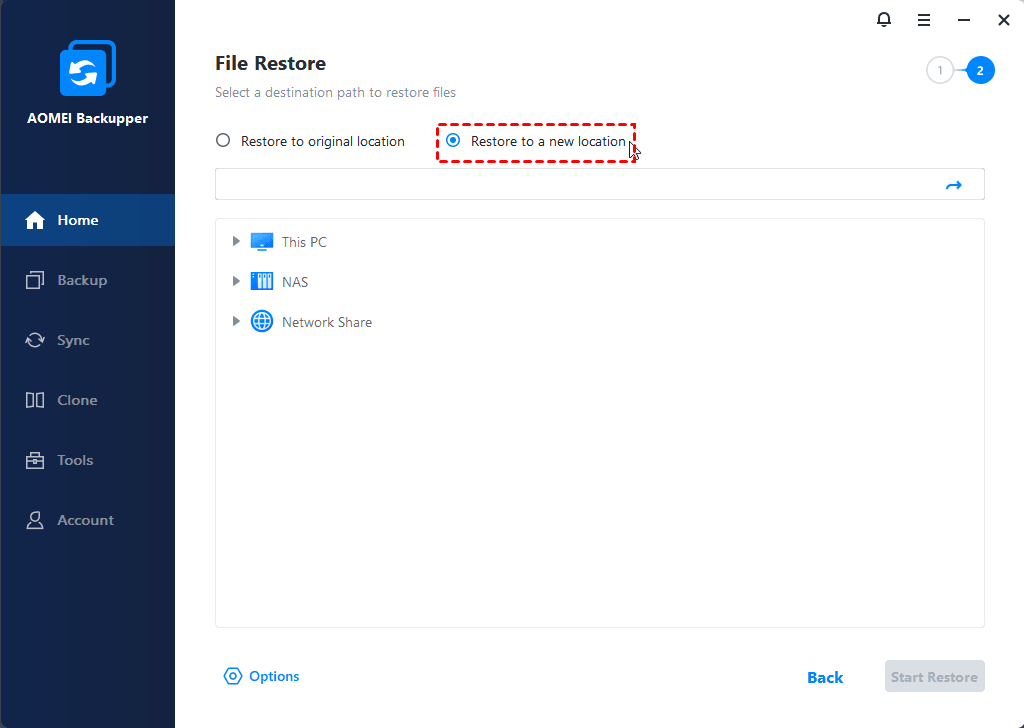Expand the Network Share tree node
The height and width of the screenshot is (728, 1024).
[x=236, y=322]
